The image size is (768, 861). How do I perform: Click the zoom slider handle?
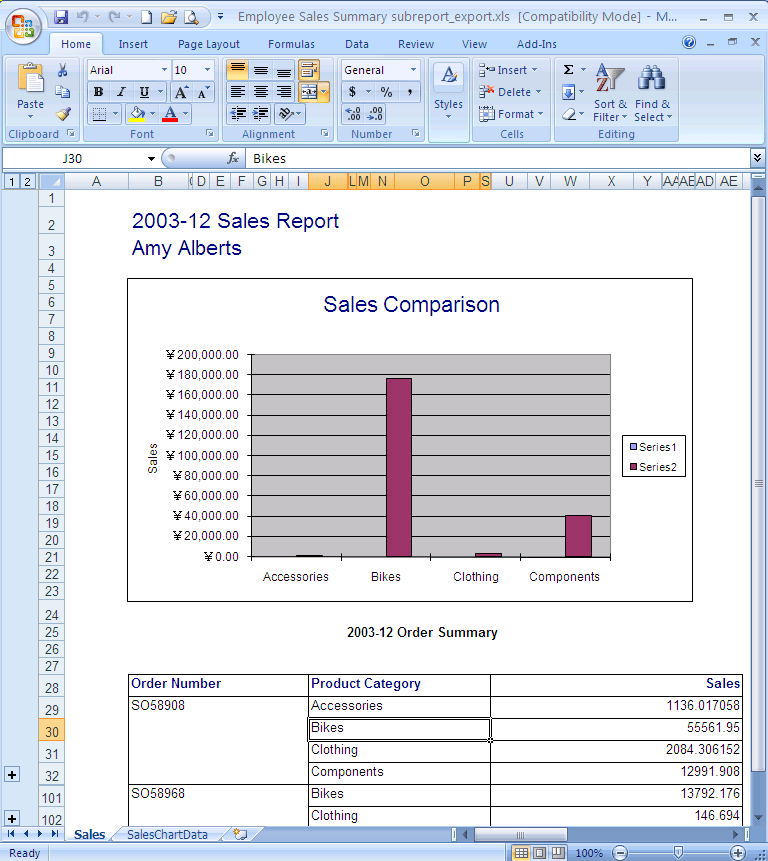click(679, 853)
